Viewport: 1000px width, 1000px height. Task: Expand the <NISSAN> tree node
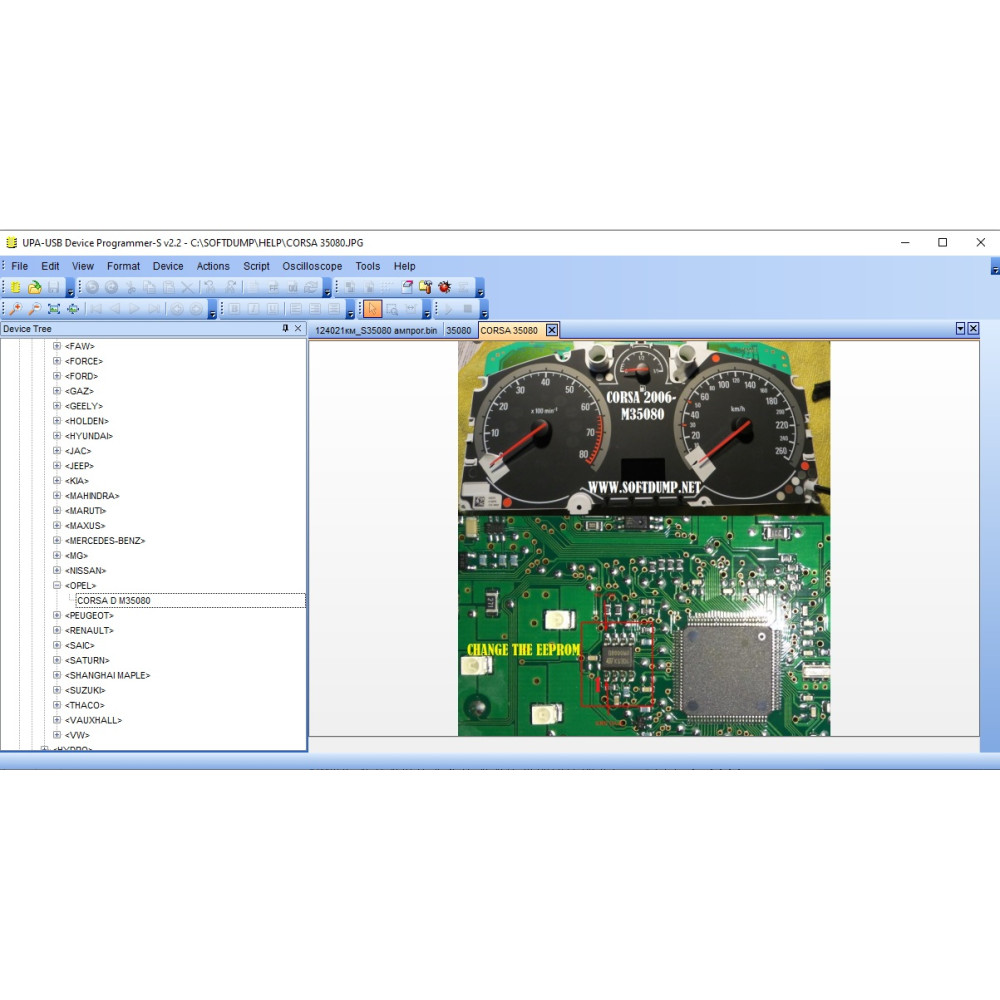point(57,570)
